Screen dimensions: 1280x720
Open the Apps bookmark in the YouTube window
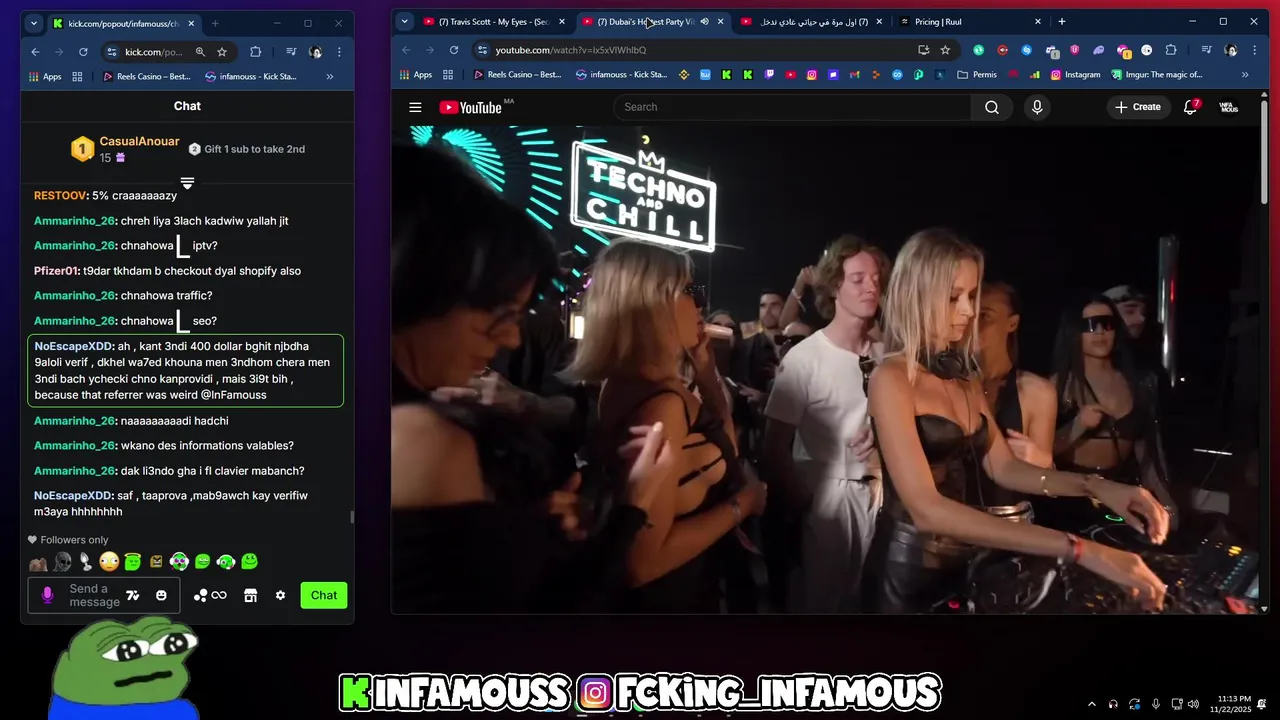(x=416, y=74)
